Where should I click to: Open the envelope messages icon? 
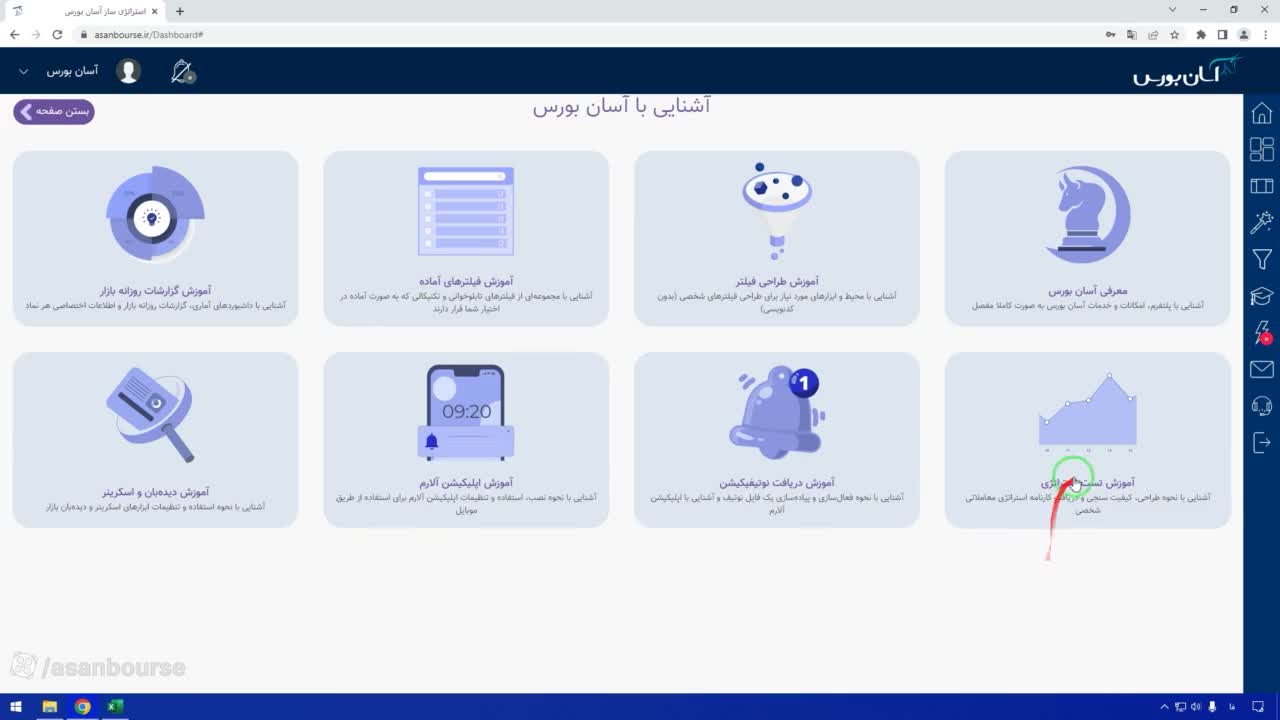point(1262,370)
